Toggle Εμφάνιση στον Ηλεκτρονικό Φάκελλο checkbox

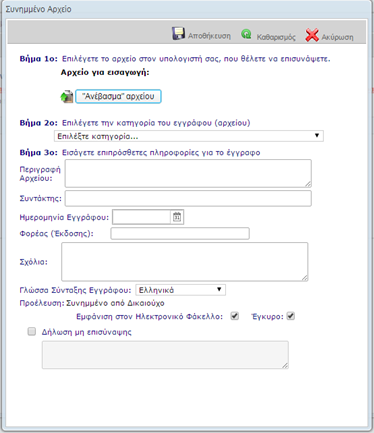pyautogui.click(x=235, y=316)
